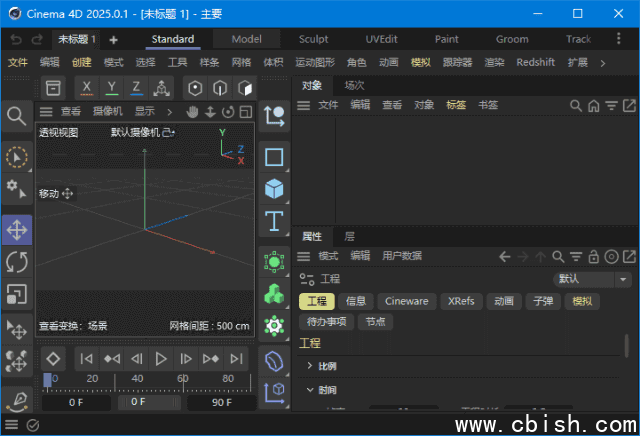Open search with the magnifier icon

[17, 116]
